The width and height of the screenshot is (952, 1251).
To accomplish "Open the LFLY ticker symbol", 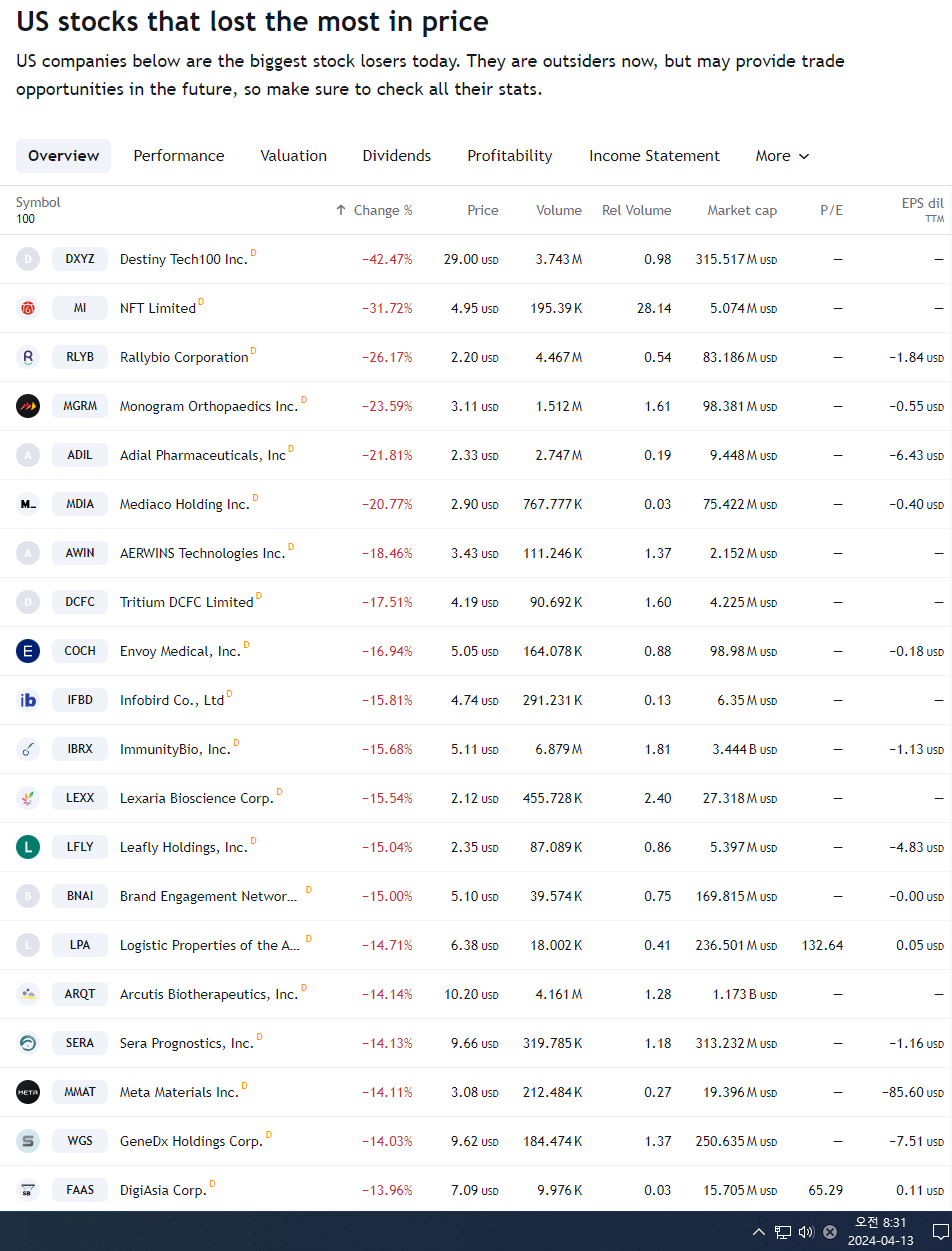I will coord(80,847).
